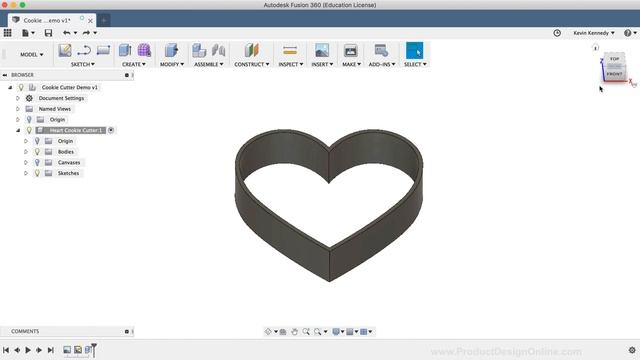Expand Named Views tree node
Viewport: 640px width, 360px height.
pos(18,109)
